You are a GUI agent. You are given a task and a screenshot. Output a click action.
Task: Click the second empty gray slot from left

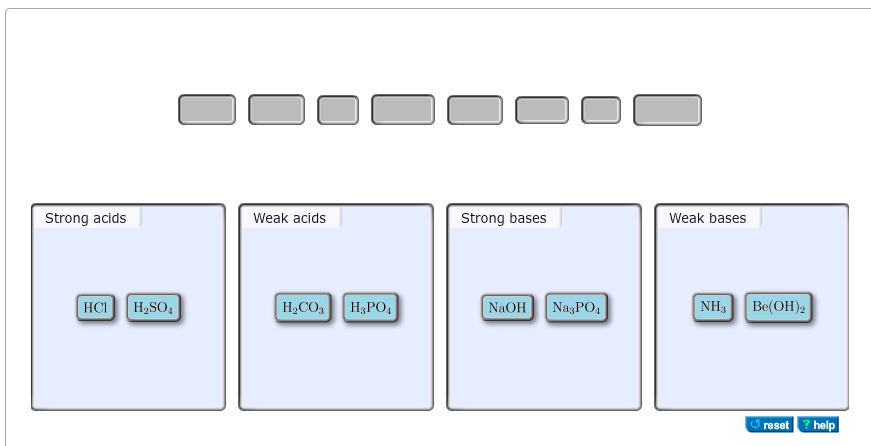pyautogui.click(x=276, y=110)
